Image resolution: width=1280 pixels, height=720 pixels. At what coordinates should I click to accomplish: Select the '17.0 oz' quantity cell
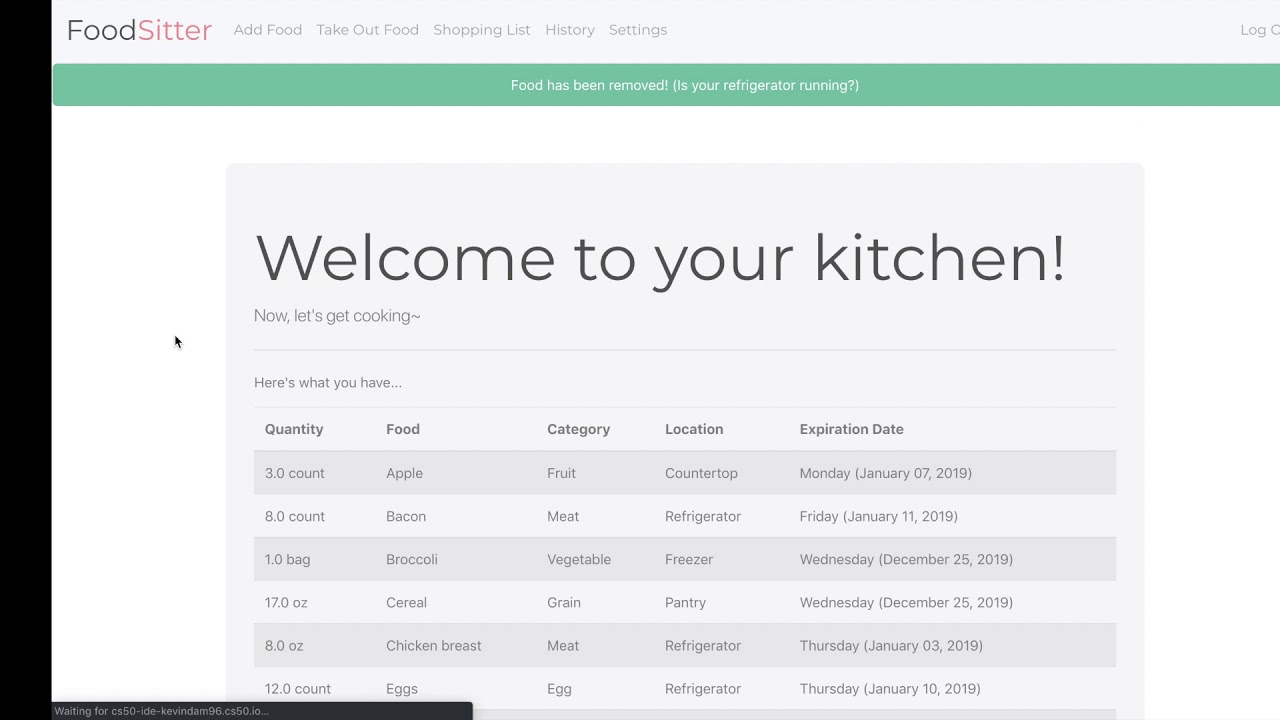point(286,602)
